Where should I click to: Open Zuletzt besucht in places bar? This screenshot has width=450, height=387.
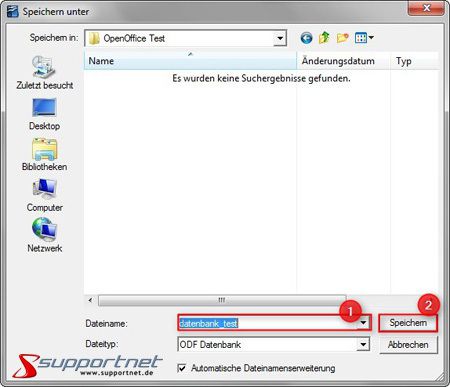pyautogui.click(x=44, y=73)
